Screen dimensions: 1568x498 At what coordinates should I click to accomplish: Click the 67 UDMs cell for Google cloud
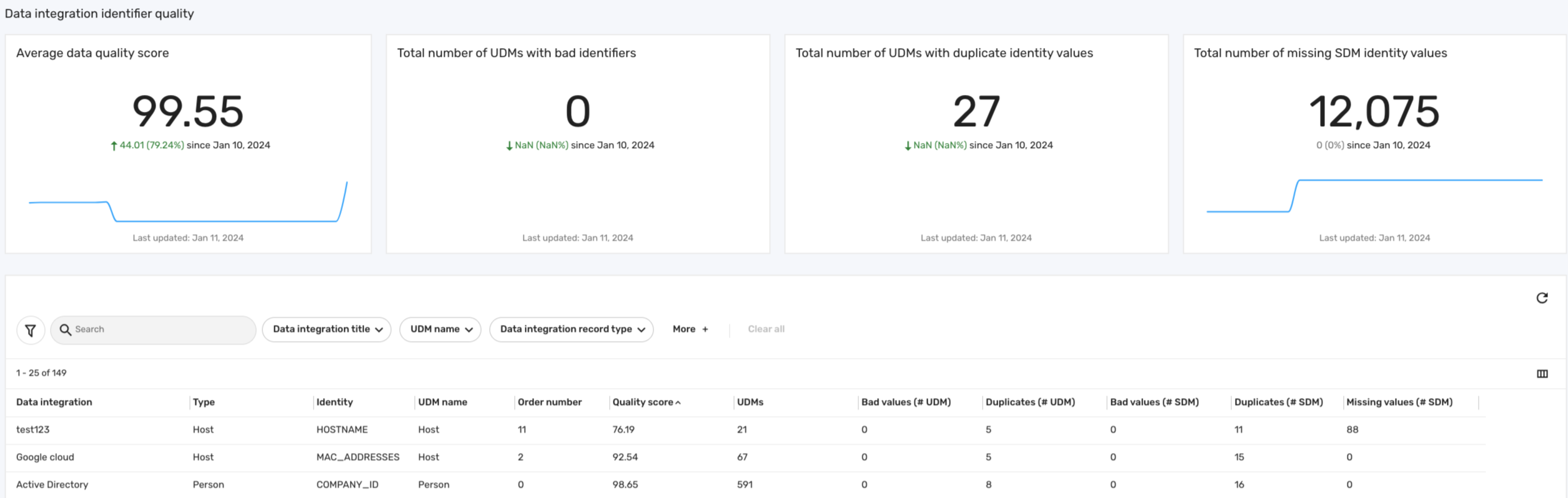(x=742, y=457)
